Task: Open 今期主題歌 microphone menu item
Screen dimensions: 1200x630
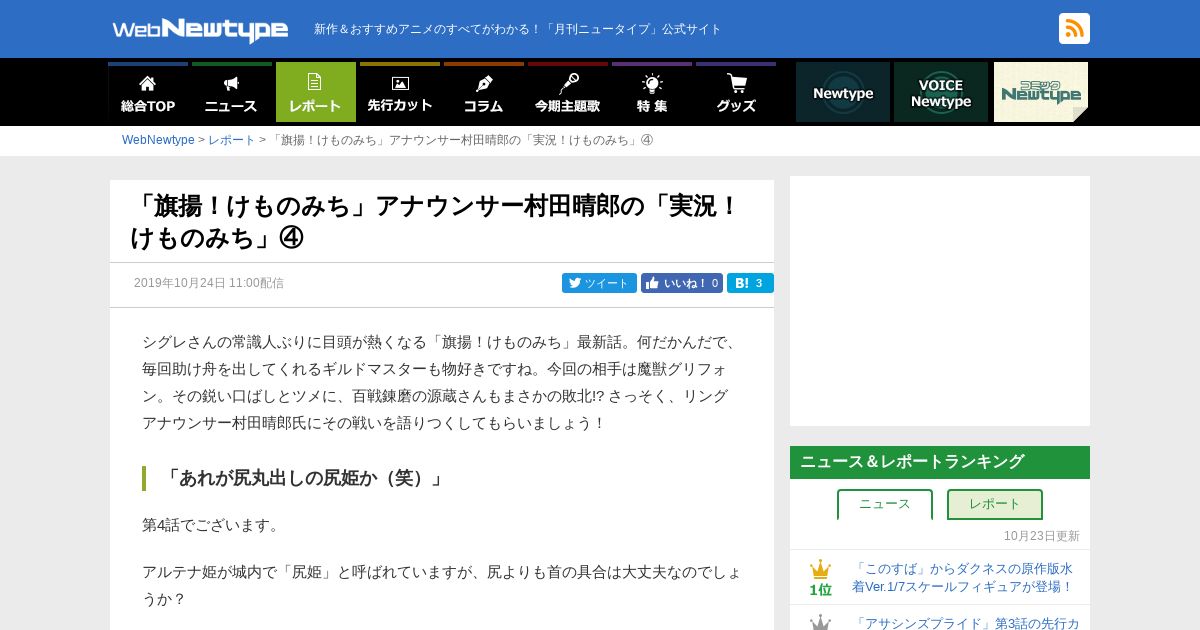Action: (567, 93)
